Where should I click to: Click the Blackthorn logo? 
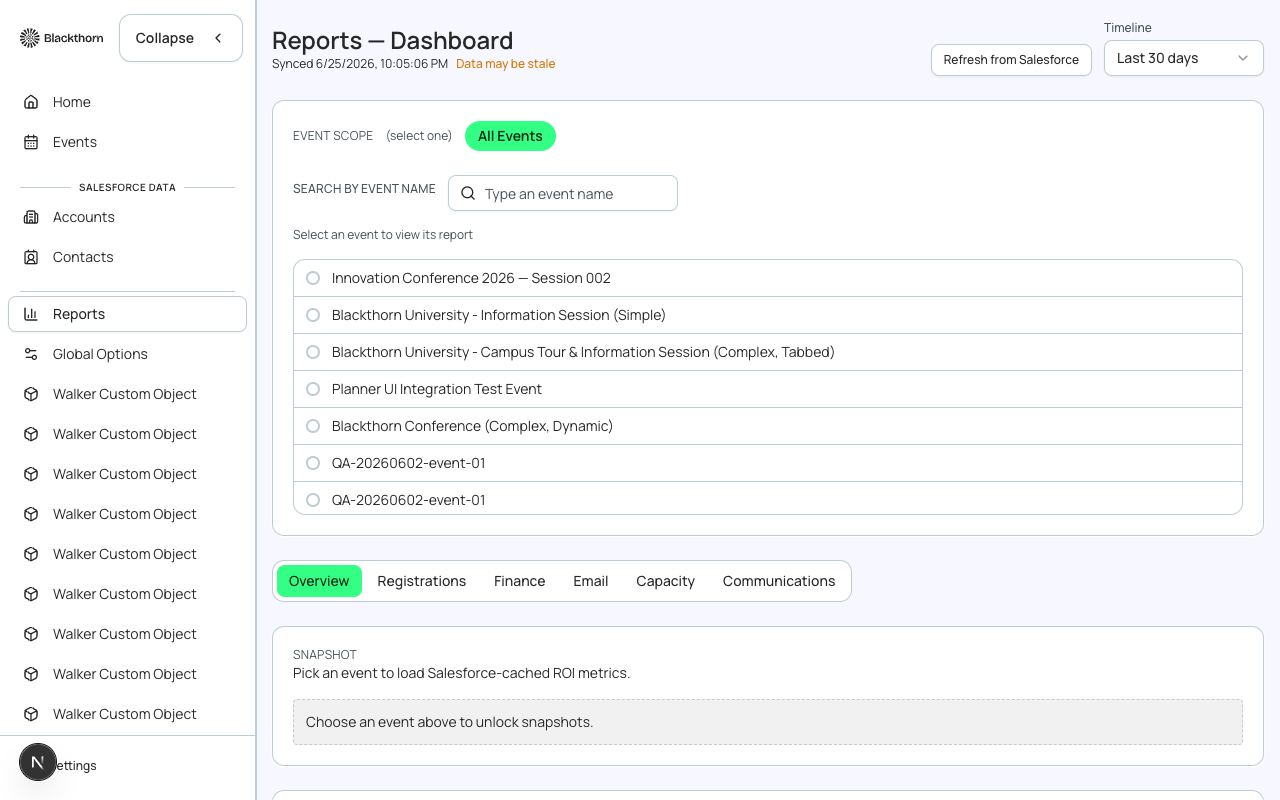(x=61, y=38)
